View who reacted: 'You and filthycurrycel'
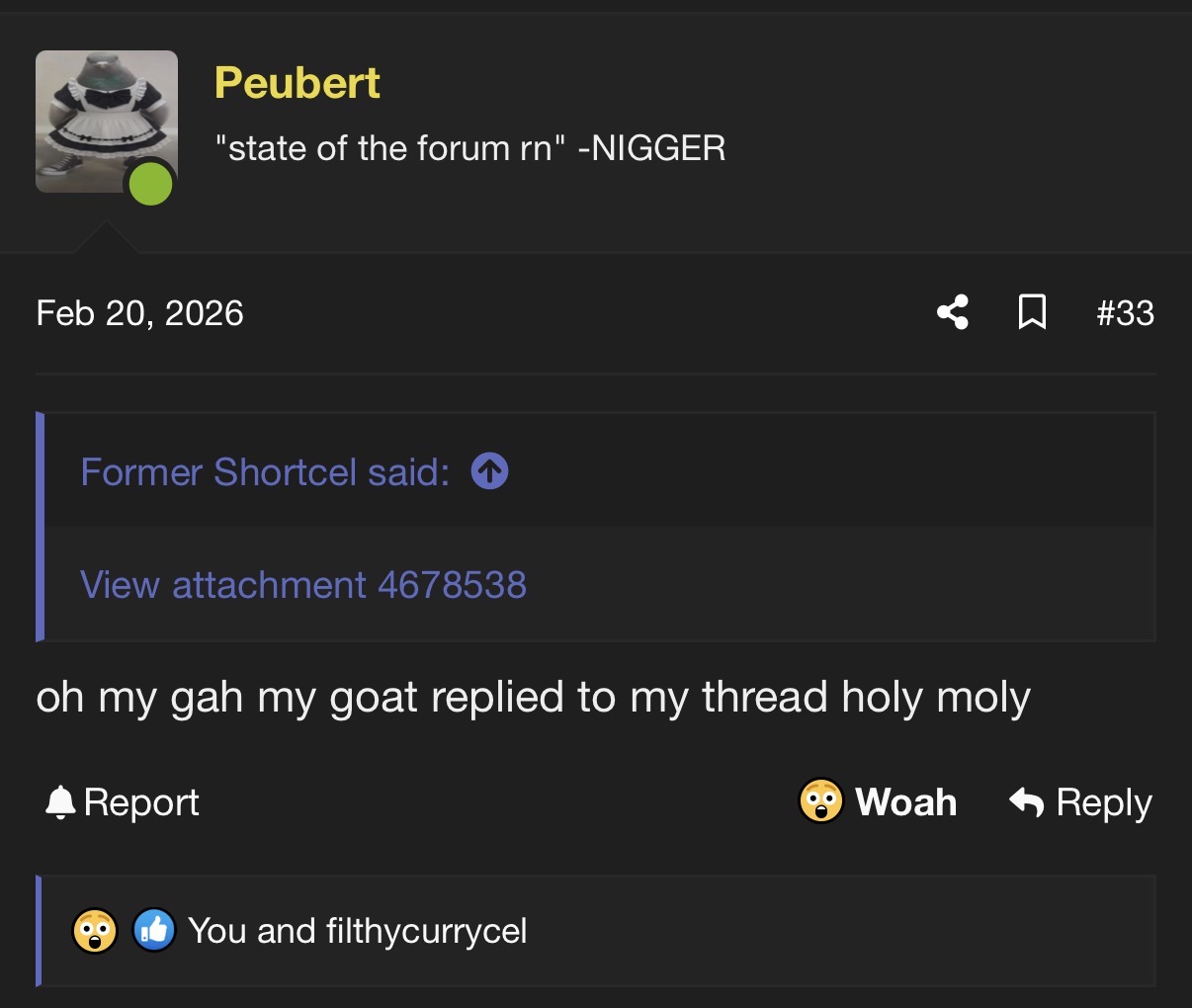1192x1008 pixels. [358, 931]
